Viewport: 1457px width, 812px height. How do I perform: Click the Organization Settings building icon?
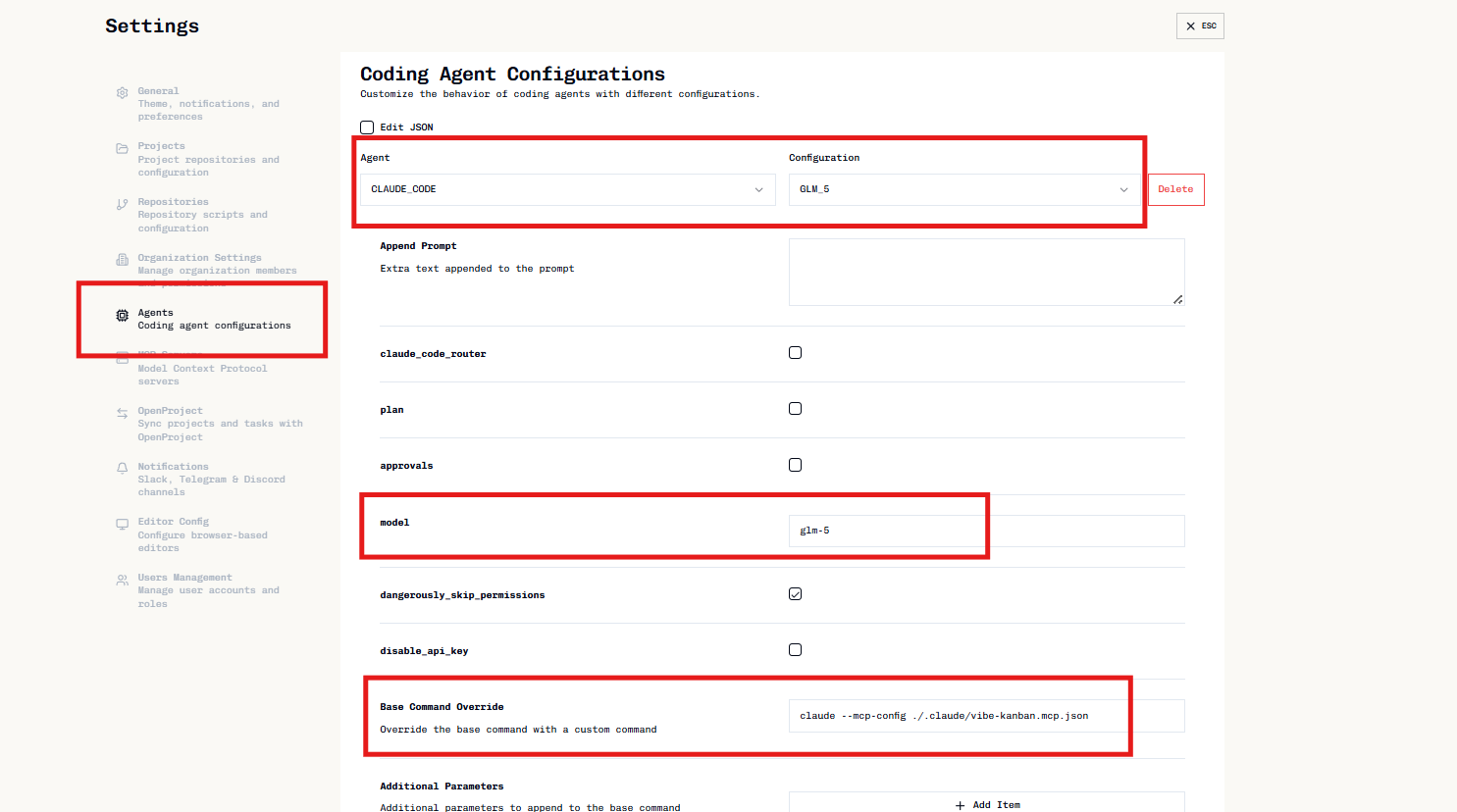122,260
